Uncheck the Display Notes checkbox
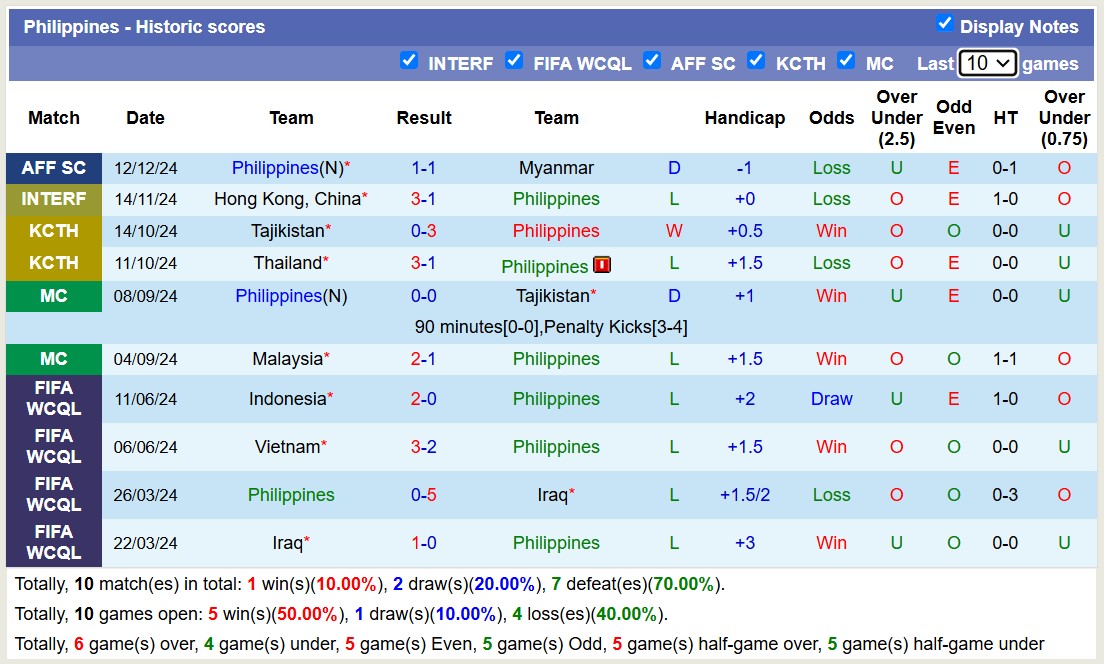The height and width of the screenshot is (664, 1104). click(942, 26)
